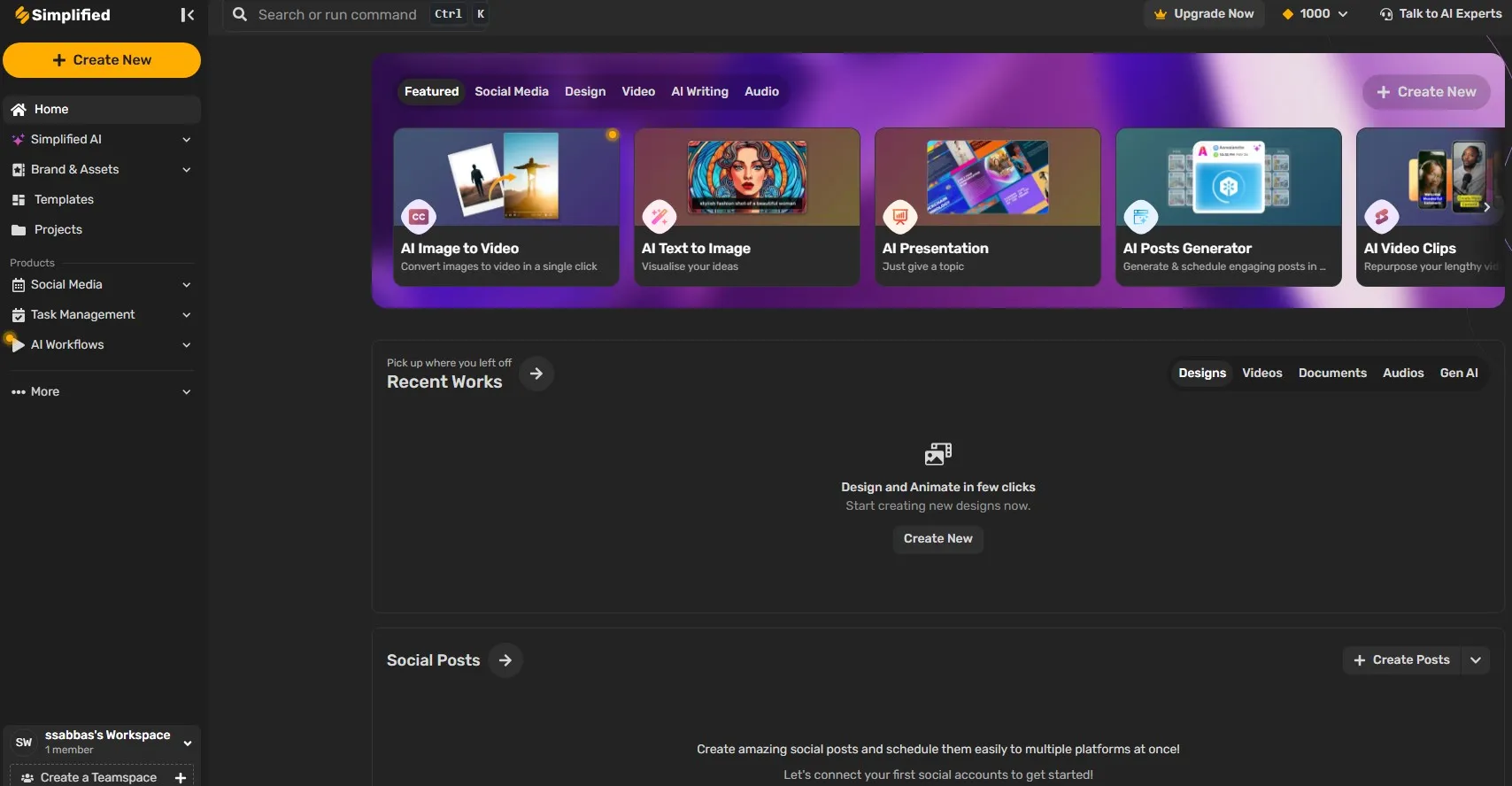Click Talk to AI Experts
This screenshot has width=1512, height=786.
point(1440,14)
